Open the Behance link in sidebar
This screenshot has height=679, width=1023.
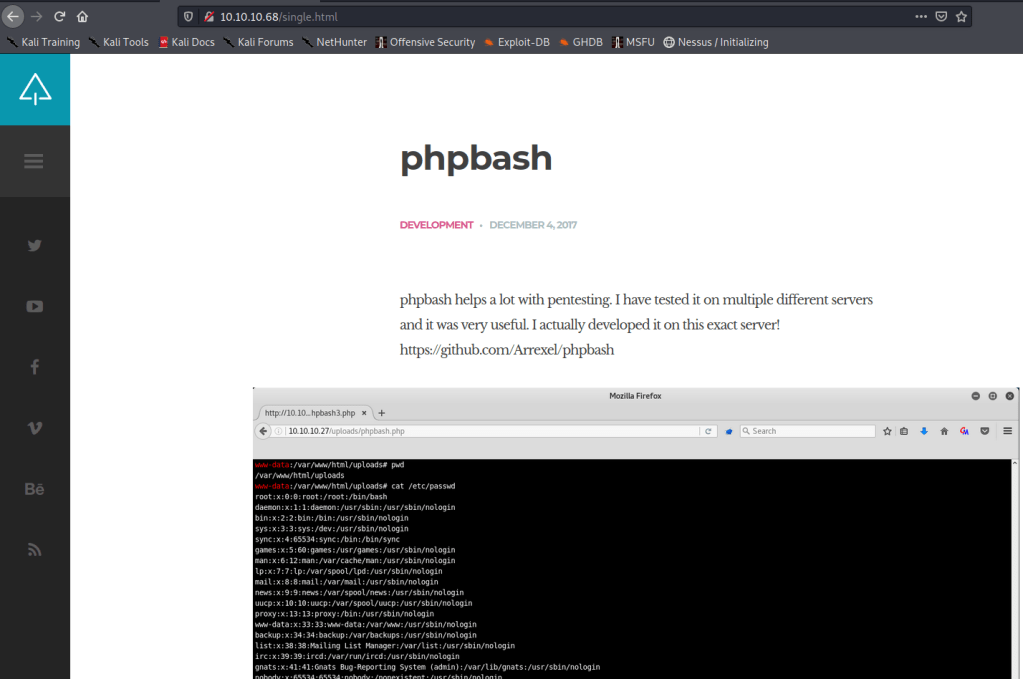pyautogui.click(x=34, y=489)
